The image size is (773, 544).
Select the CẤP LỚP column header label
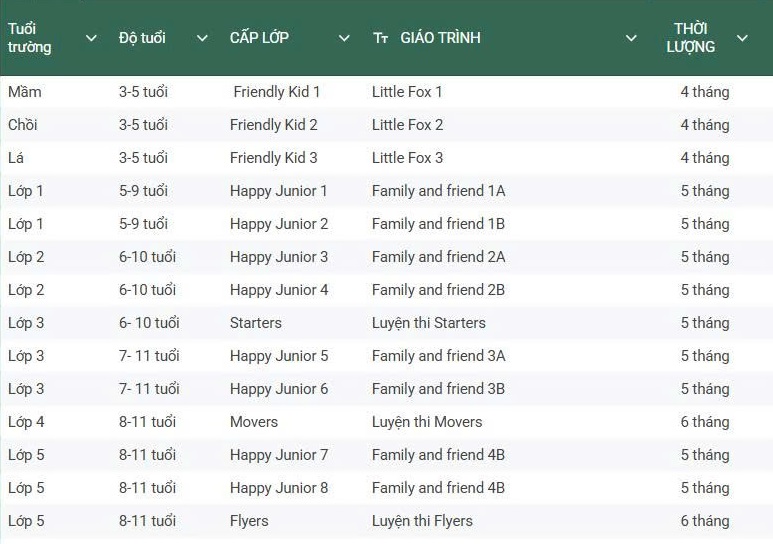[259, 37]
